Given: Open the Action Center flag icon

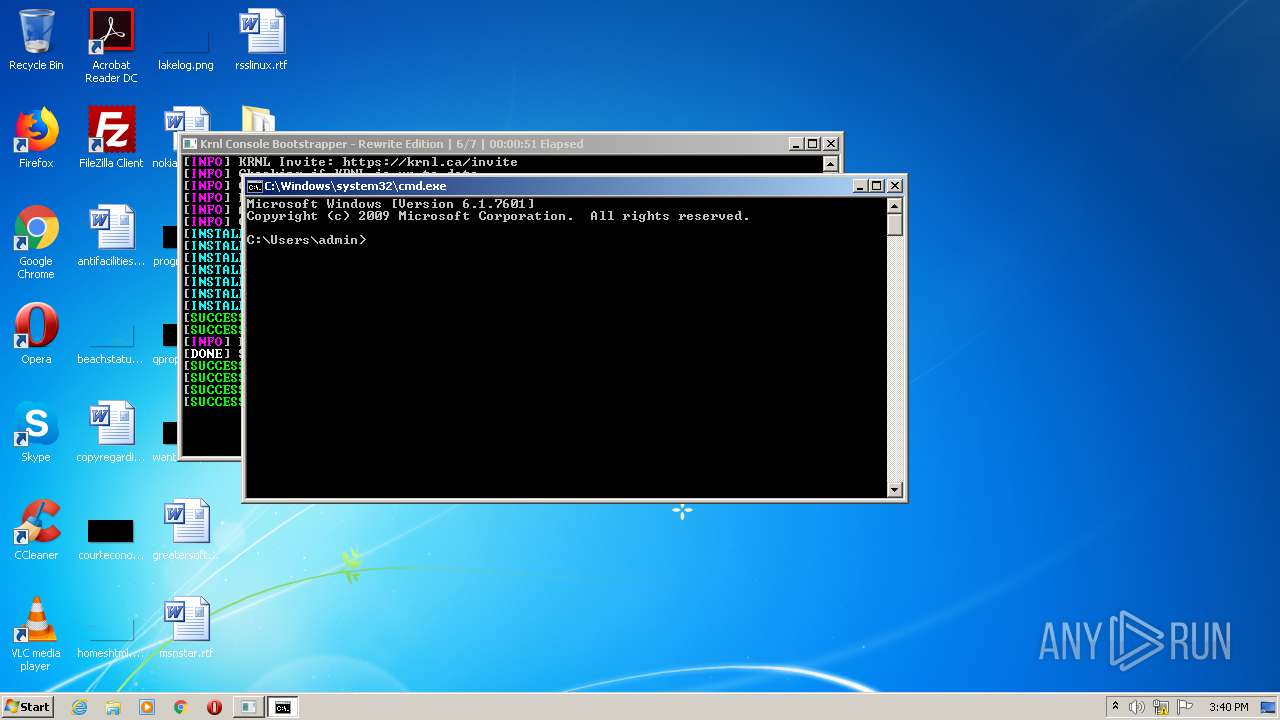Looking at the screenshot, I should [1185, 707].
